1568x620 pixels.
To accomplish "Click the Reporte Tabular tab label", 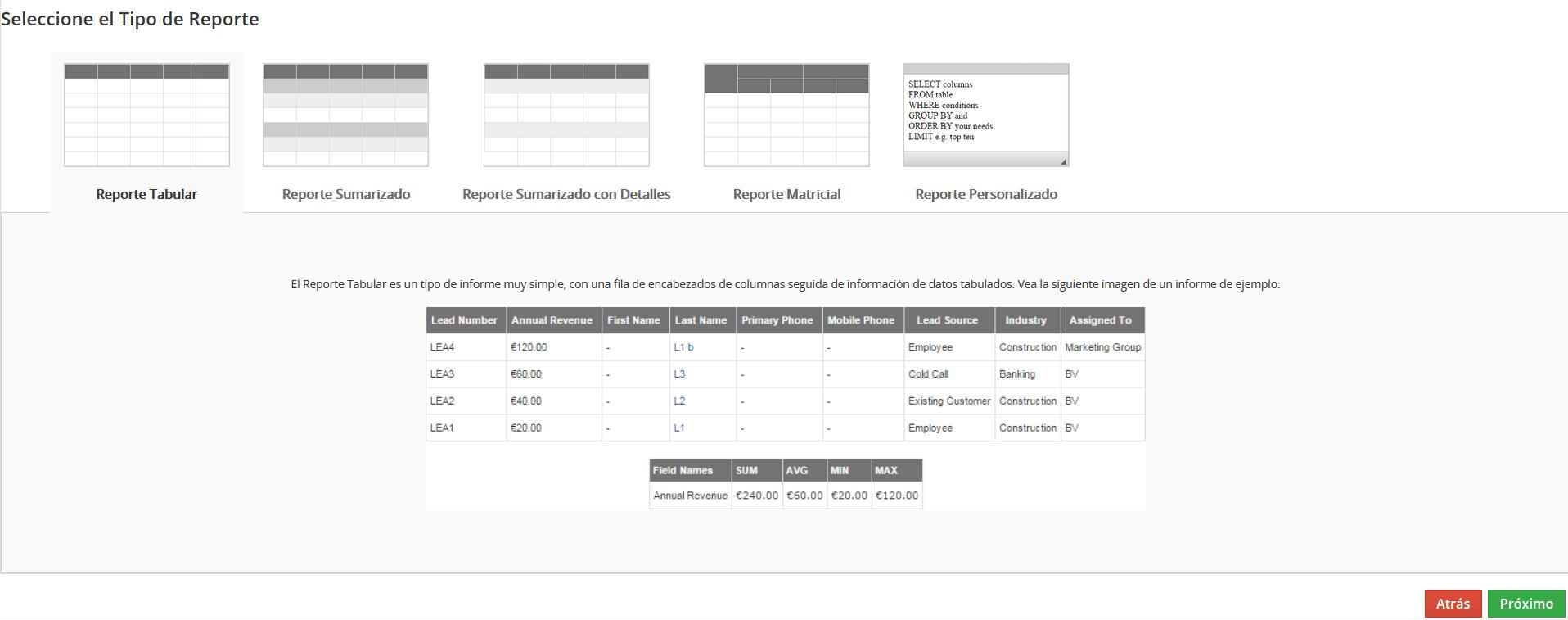I will pyautogui.click(x=146, y=194).
